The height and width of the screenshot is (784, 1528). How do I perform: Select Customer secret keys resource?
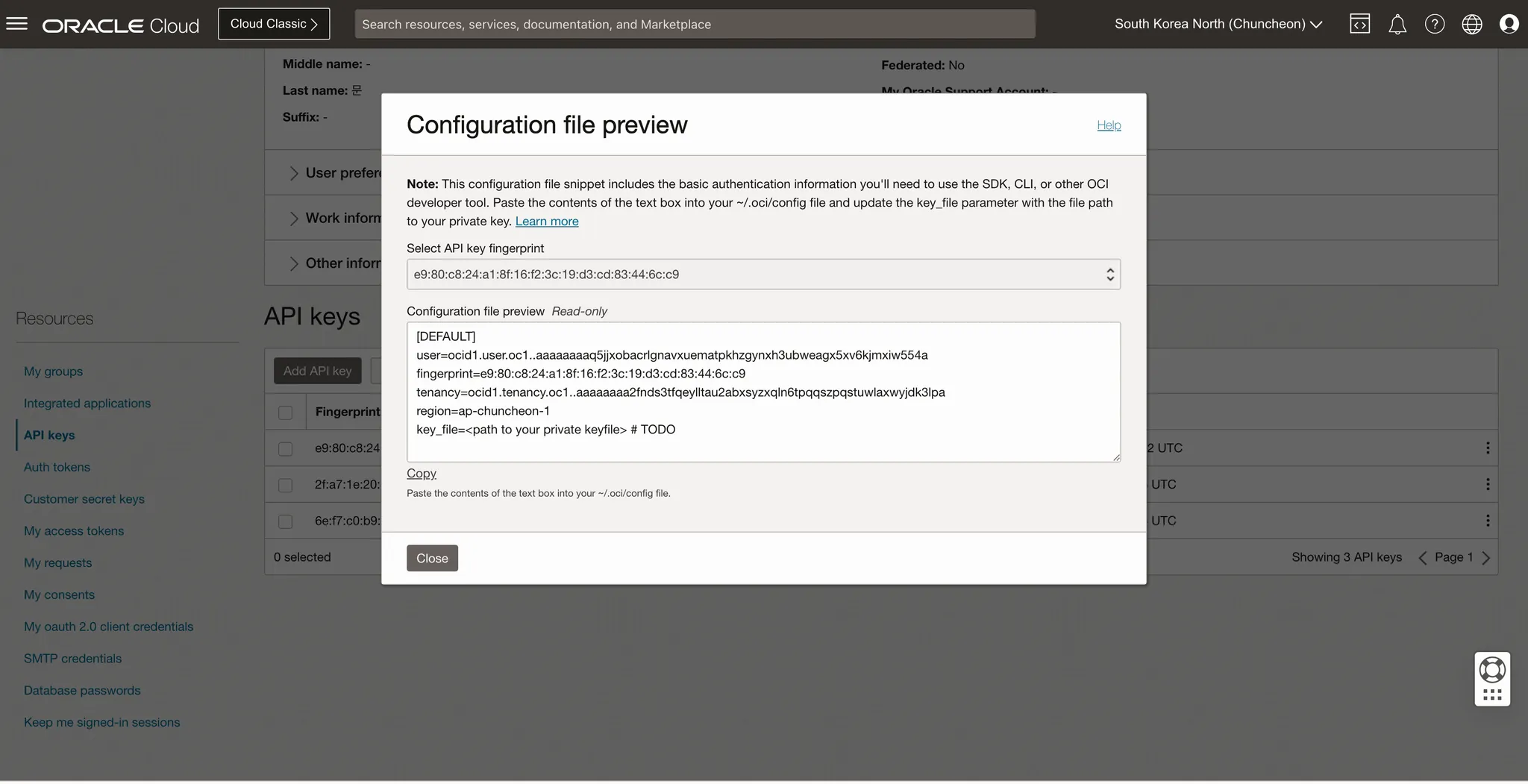(84, 499)
